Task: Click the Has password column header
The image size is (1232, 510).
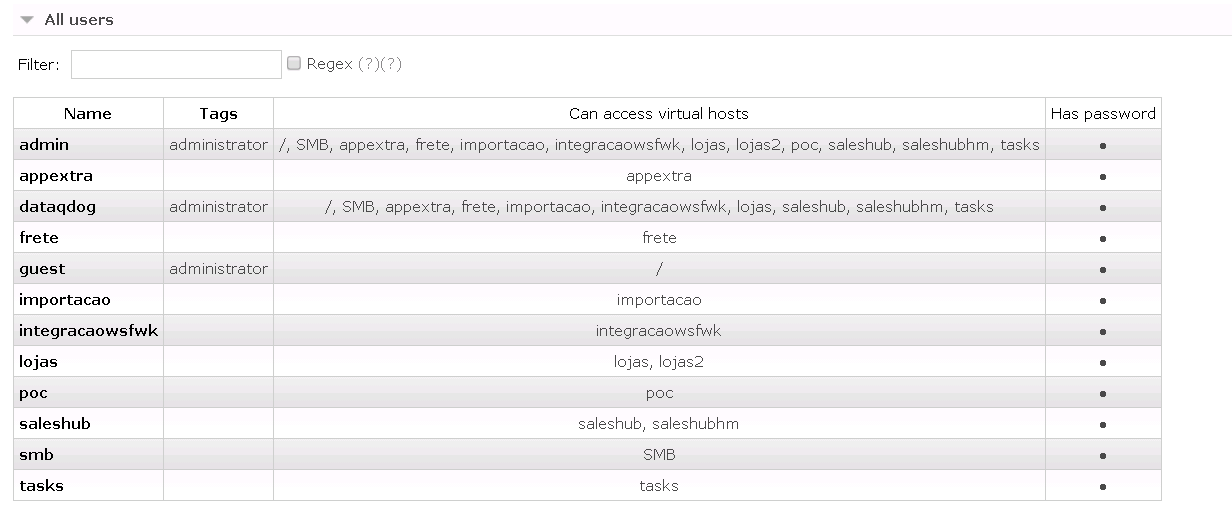Action: (1103, 113)
